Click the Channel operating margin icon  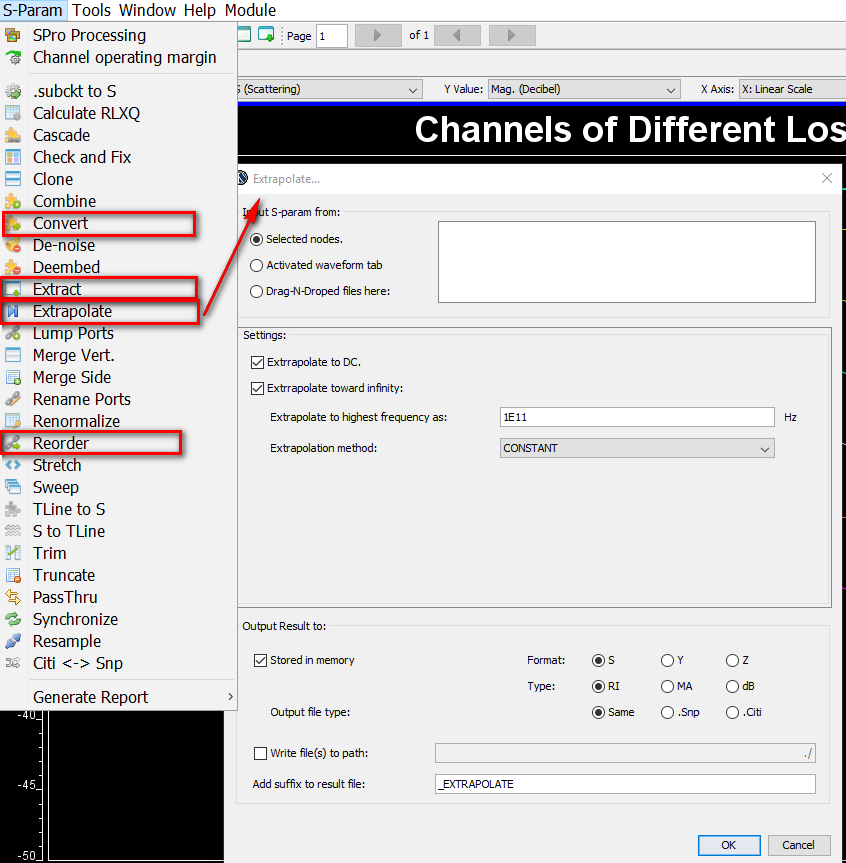click(x=13, y=57)
